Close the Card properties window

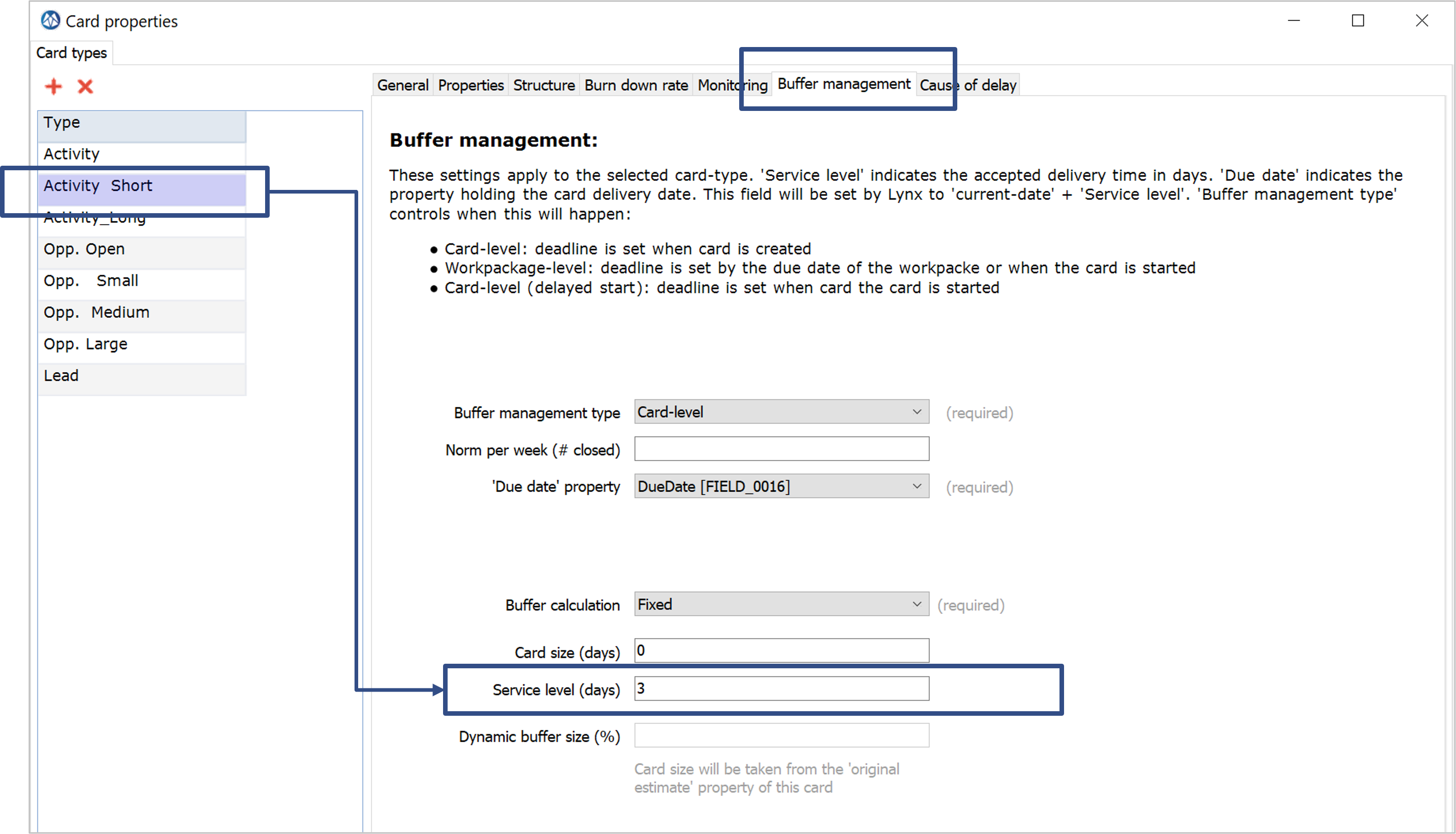tap(1422, 21)
